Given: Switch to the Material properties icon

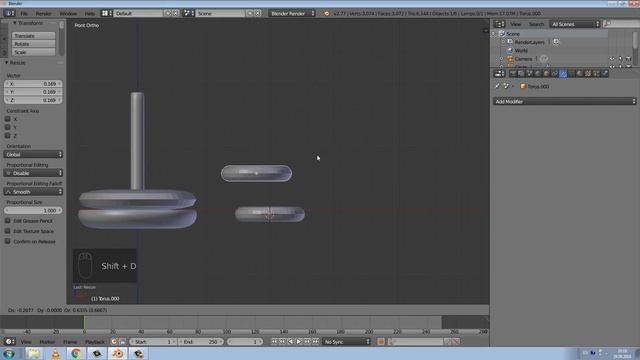Looking at the screenshot, I should click(580, 73).
